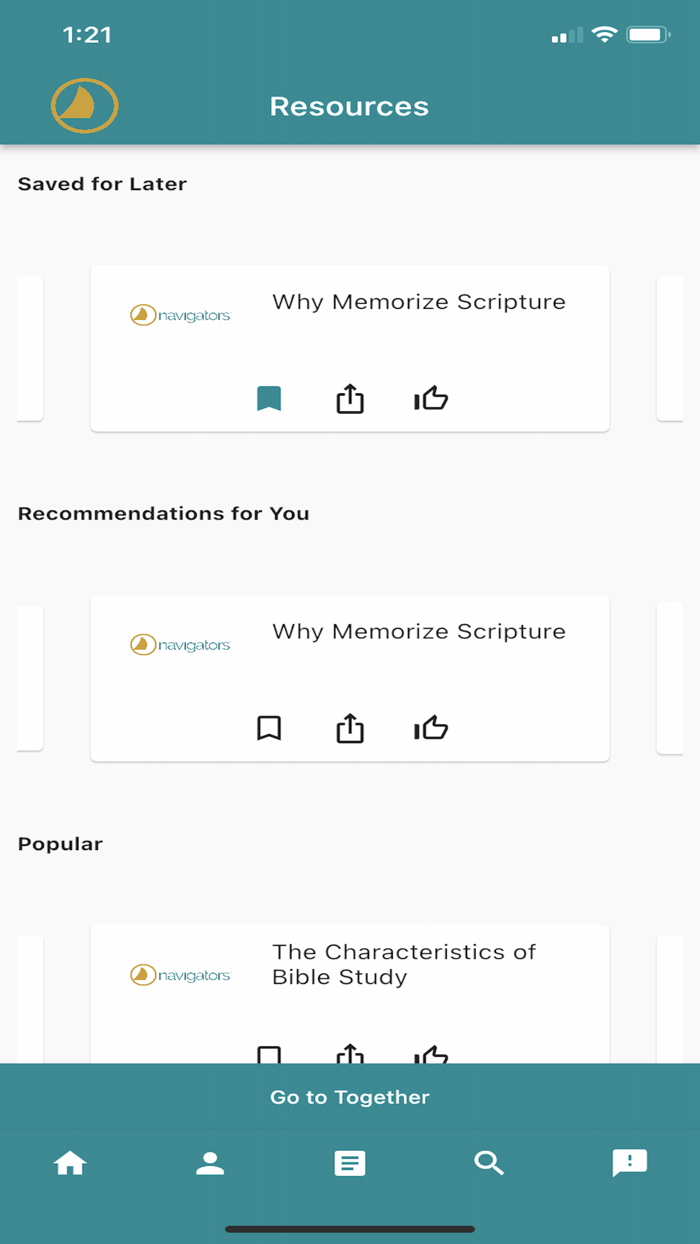The image size is (700, 1244).
Task: Share the saved Why Memorize Scripture resource
Action: (349, 398)
